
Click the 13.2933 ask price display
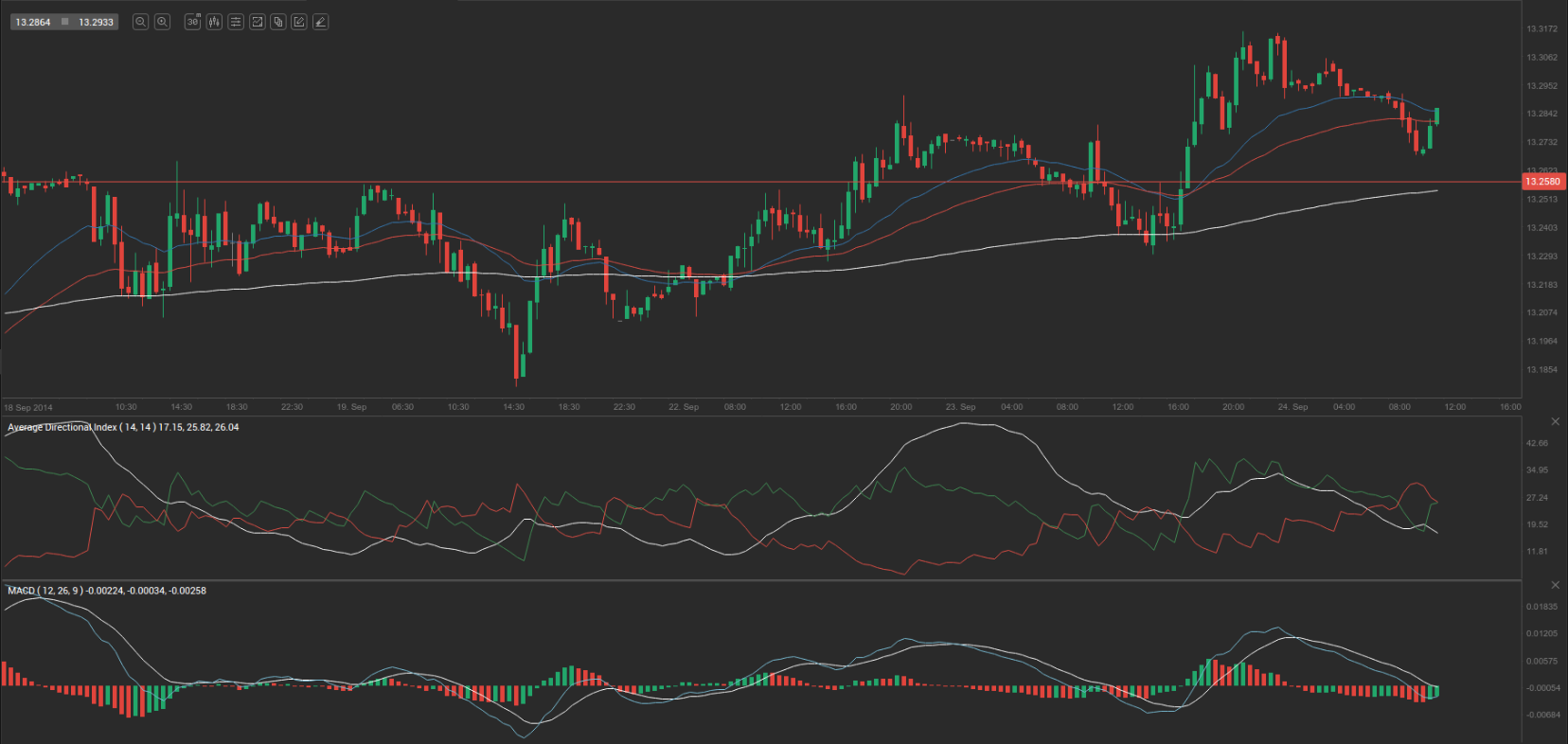point(96,22)
